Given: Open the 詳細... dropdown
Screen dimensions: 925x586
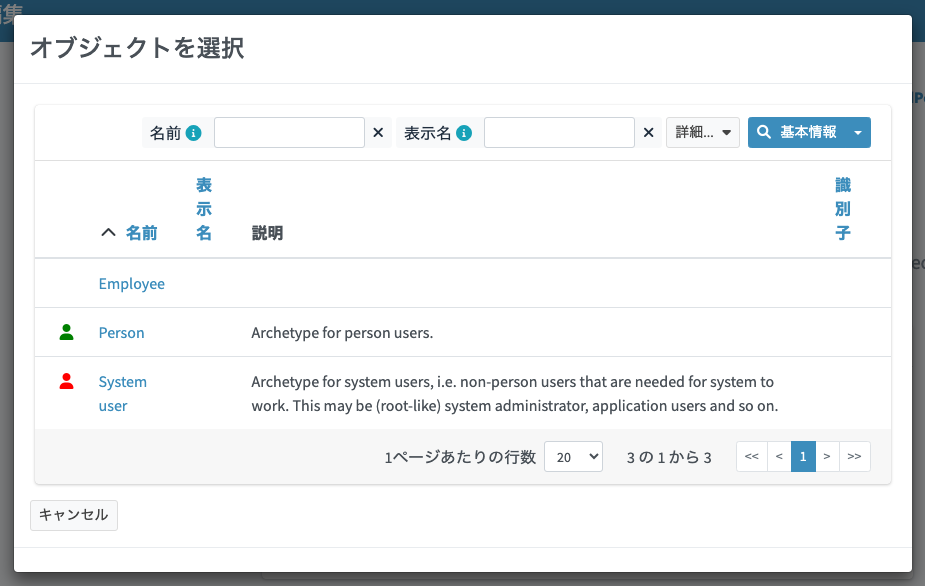Looking at the screenshot, I should click(703, 132).
